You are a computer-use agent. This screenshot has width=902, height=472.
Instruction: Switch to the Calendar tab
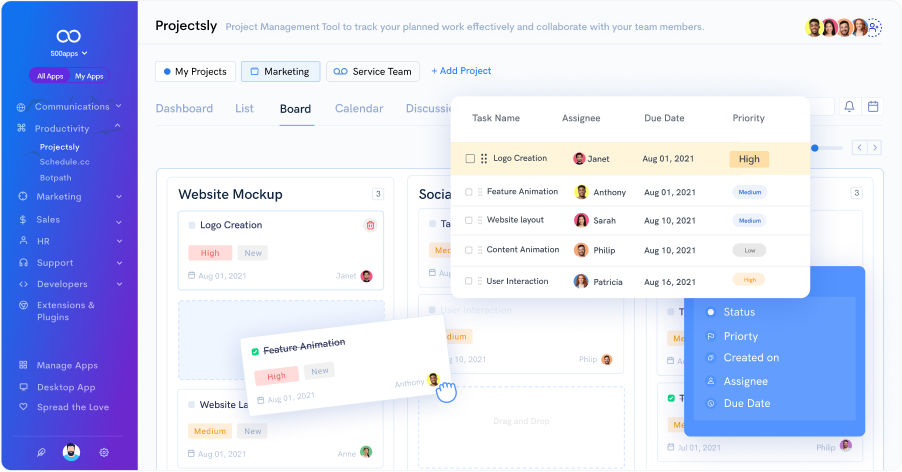[359, 109]
